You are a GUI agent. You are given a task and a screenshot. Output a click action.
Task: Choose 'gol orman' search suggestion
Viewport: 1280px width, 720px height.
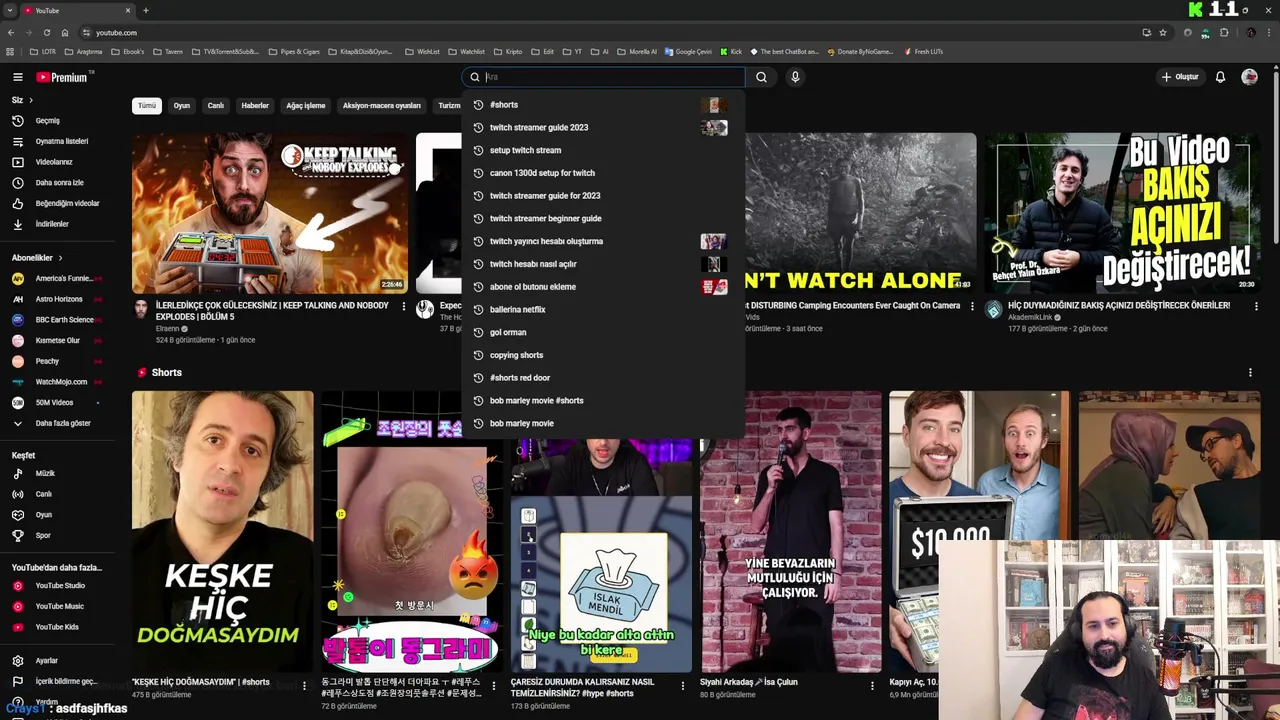point(603,332)
